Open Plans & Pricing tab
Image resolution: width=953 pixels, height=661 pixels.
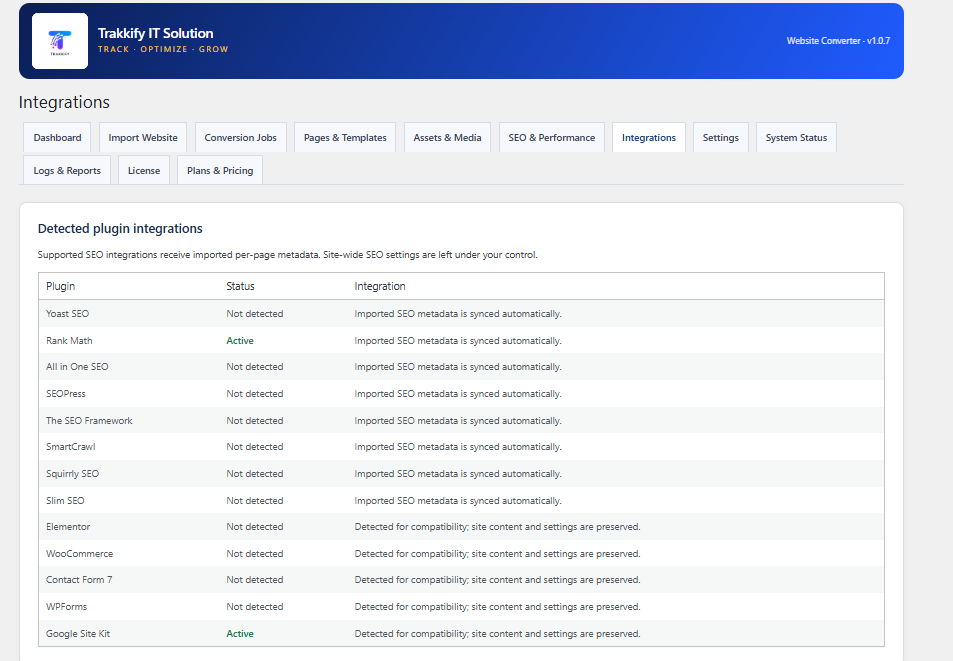[x=219, y=170]
